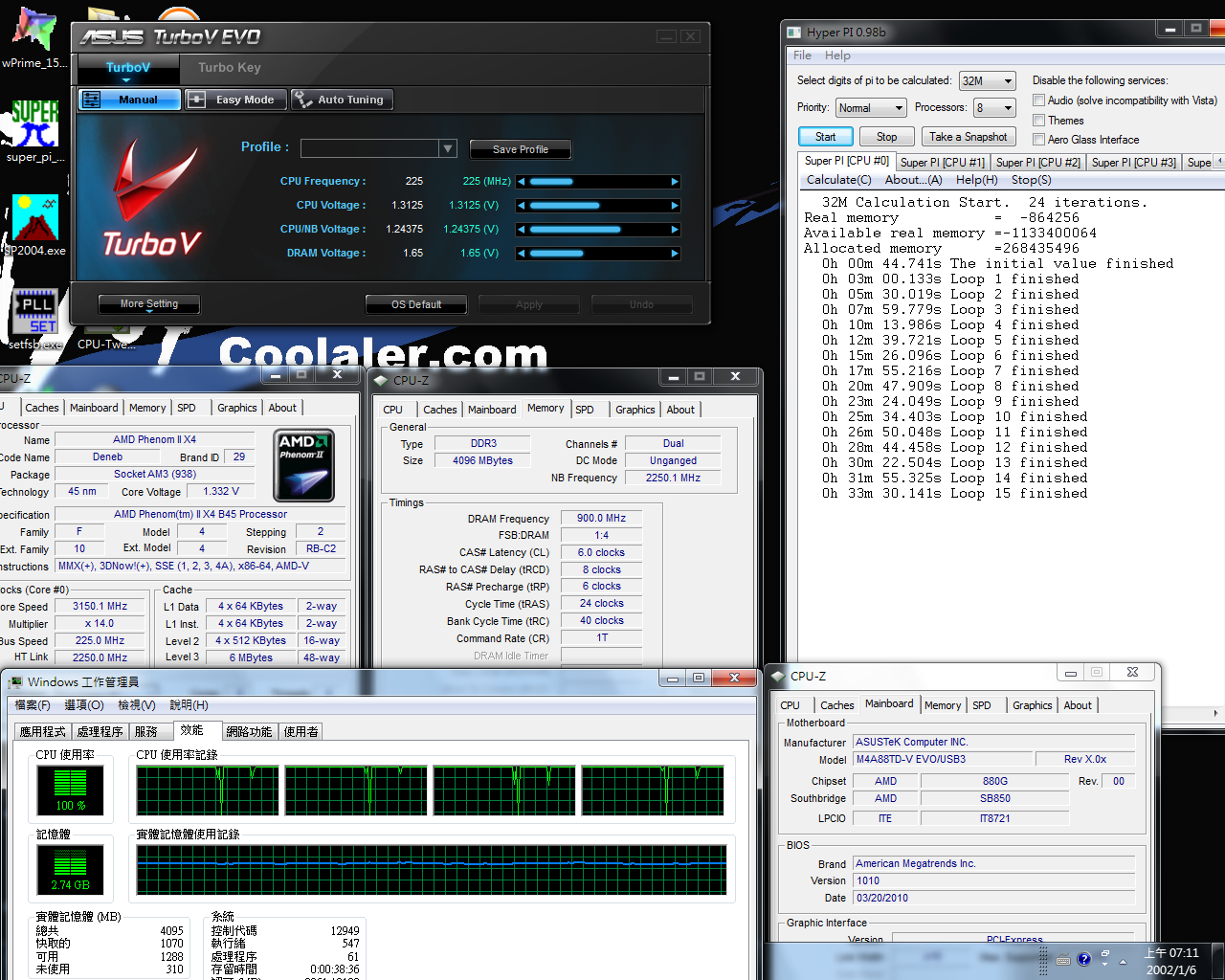Viewport: 1225px width, 980px height.
Task: Click the CPU/NB Voltage slider track
Action: coord(598,230)
